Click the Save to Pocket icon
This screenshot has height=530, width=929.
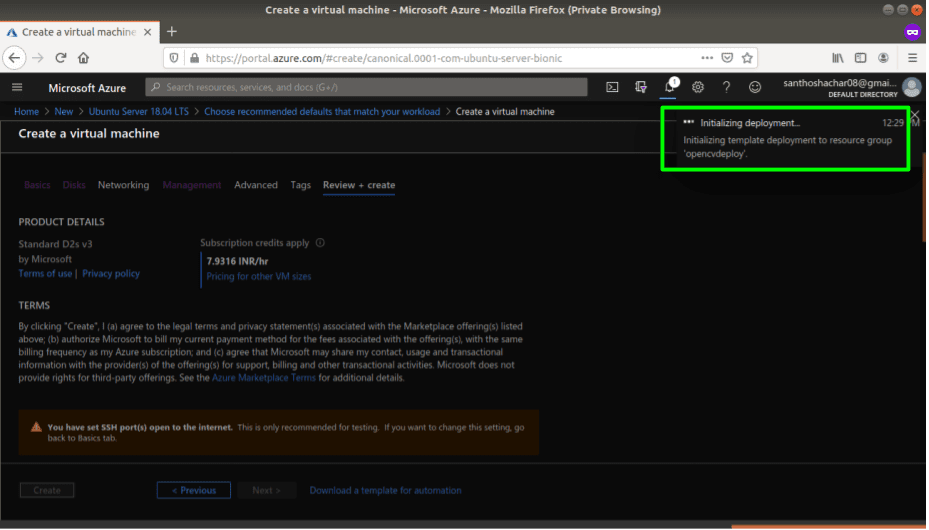pyautogui.click(x=727, y=58)
